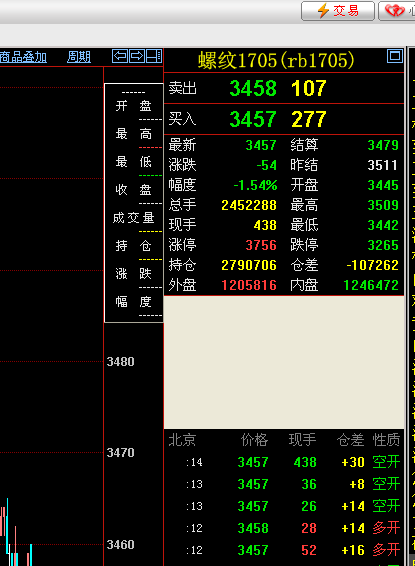415x566 pixels.
Task: Click the 买入 bid price 3457
Action: (253, 119)
